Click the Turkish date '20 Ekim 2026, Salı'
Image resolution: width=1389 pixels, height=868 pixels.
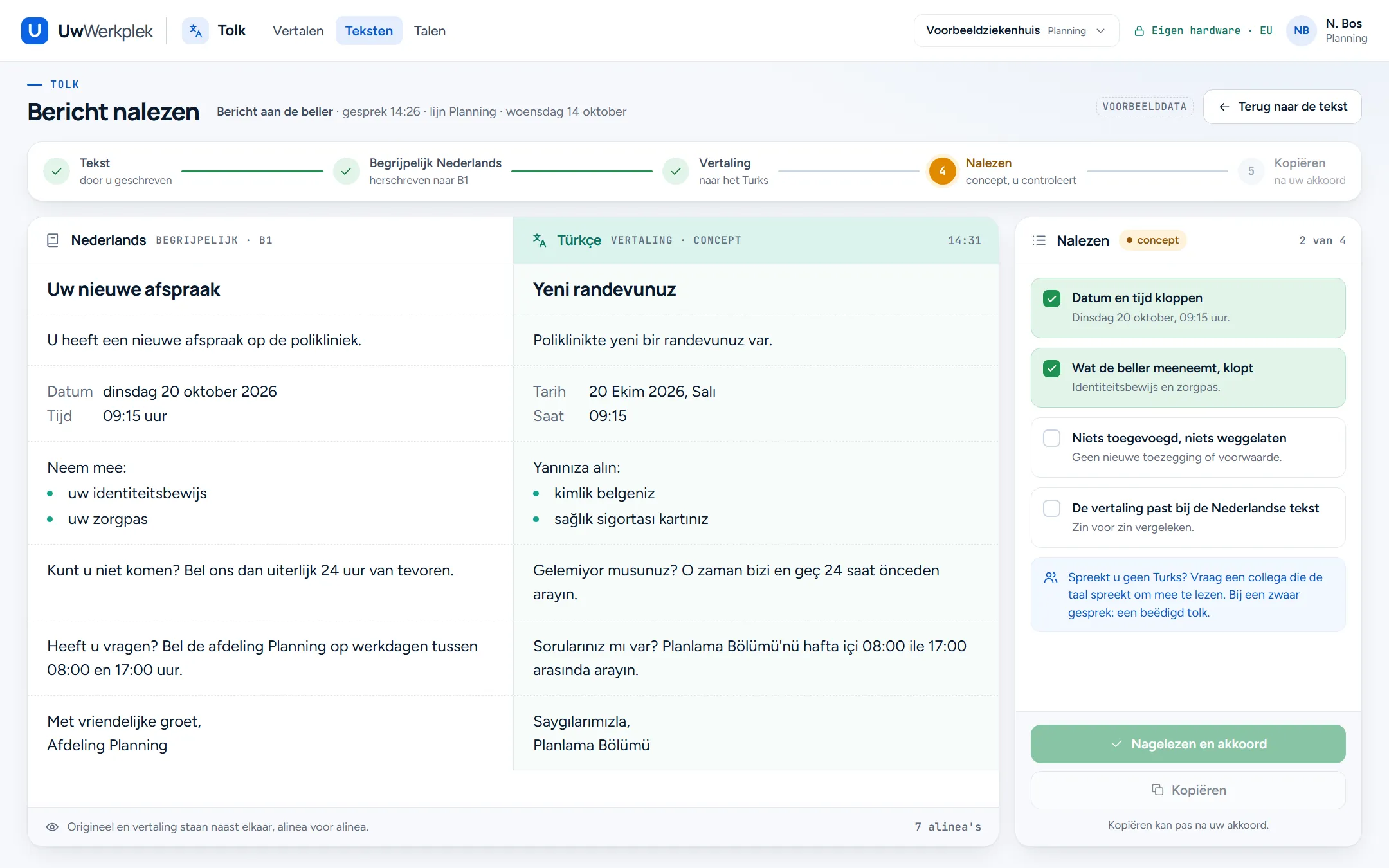pos(652,392)
